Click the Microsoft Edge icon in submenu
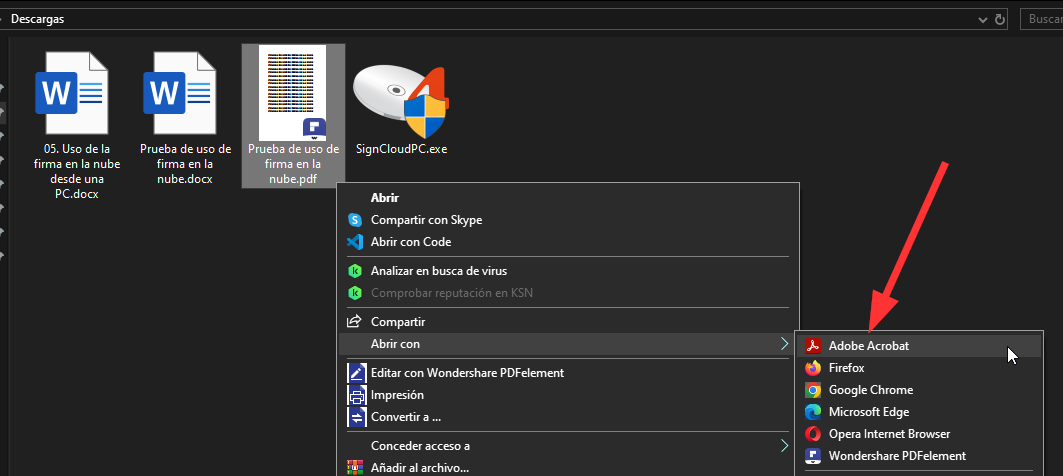1063x476 pixels. (x=813, y=412)
